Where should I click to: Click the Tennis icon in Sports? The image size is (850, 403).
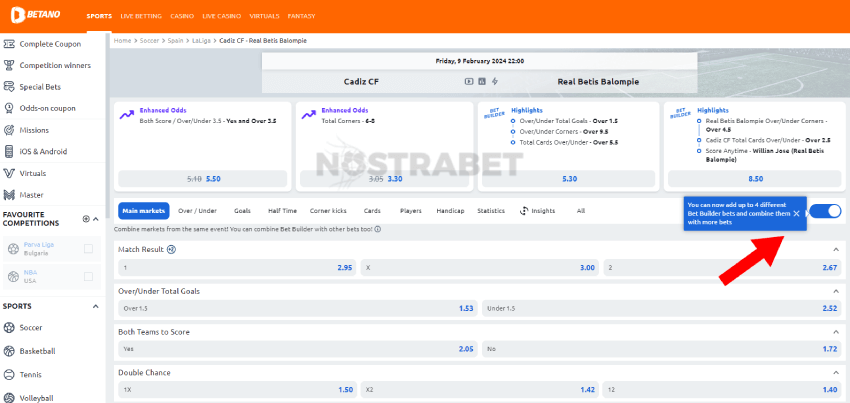click(x=9, y=375)
